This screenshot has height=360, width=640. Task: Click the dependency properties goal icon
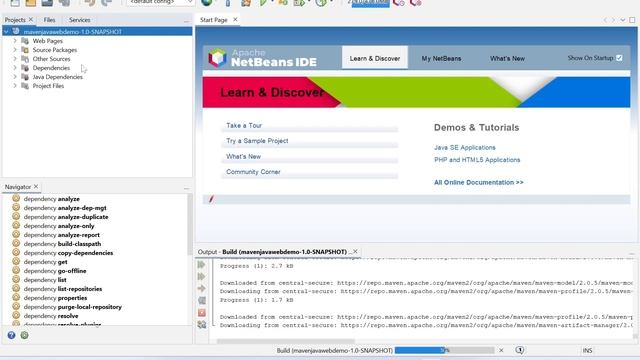coord(16,297)
